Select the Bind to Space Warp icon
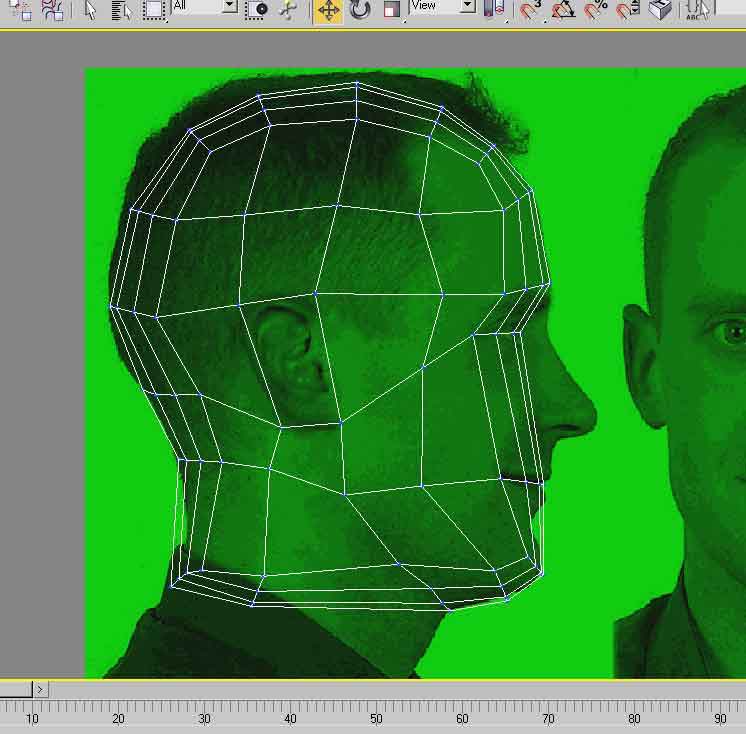Screen dimensions: 746x734 52,10
